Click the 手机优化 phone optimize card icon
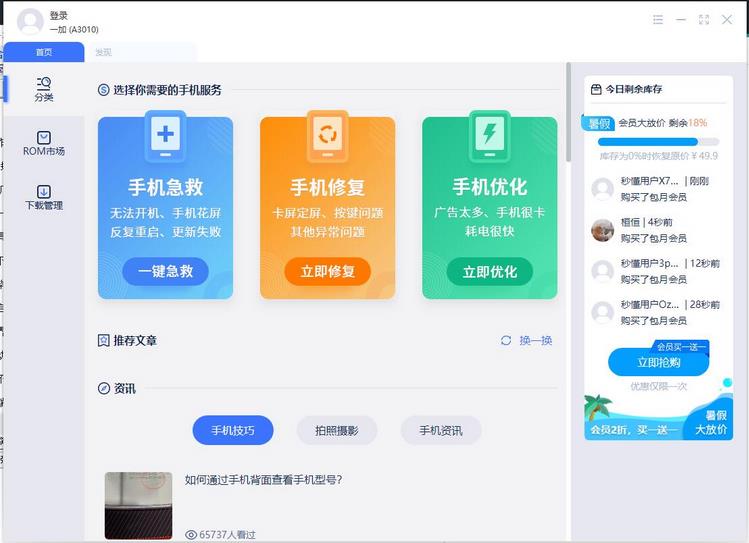This screenshot has height=543, width=749. click(490, 135)
